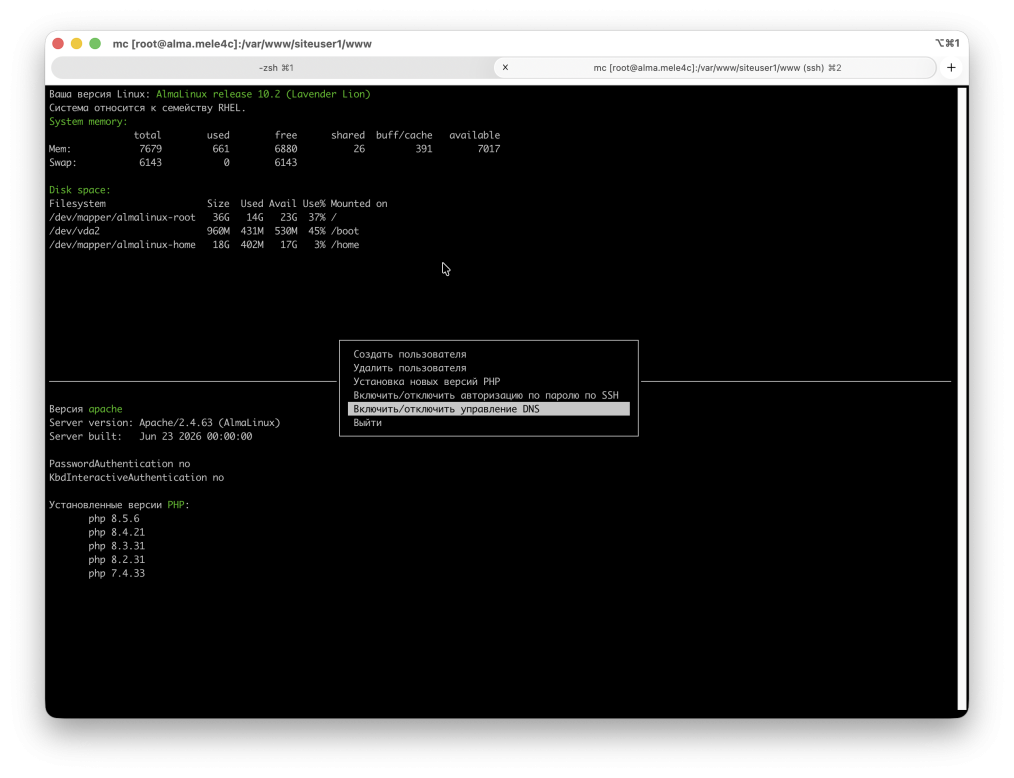Click the available memory value 7017
The image size is (1014, 778).
coord(488,149)
